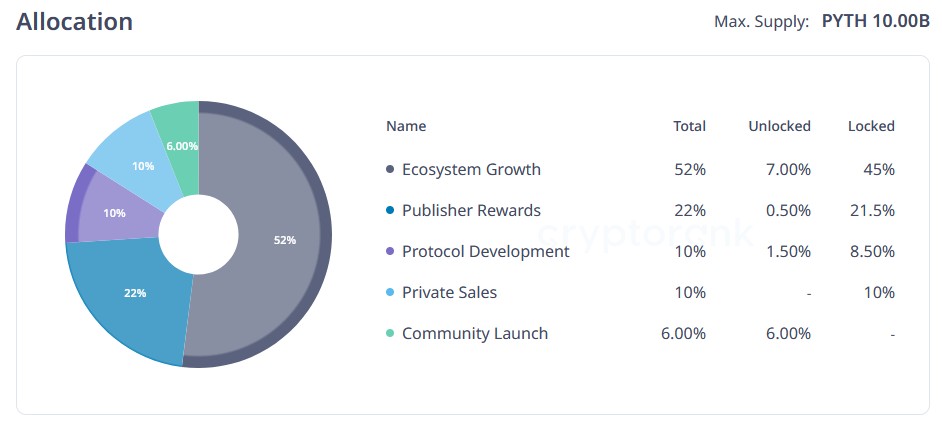The image size is (942, 424).
Task: Sort by the Locked column header
Action: coord(871,126)
